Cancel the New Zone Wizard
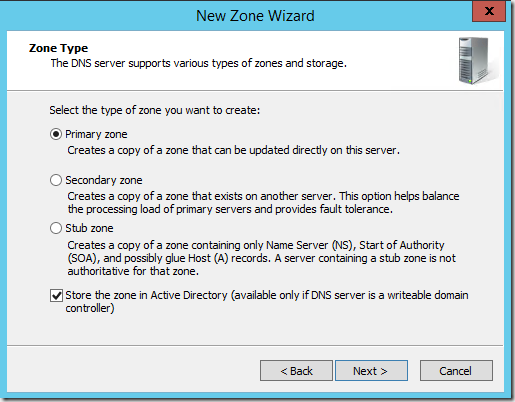515x402 pixels. [456, 370]
